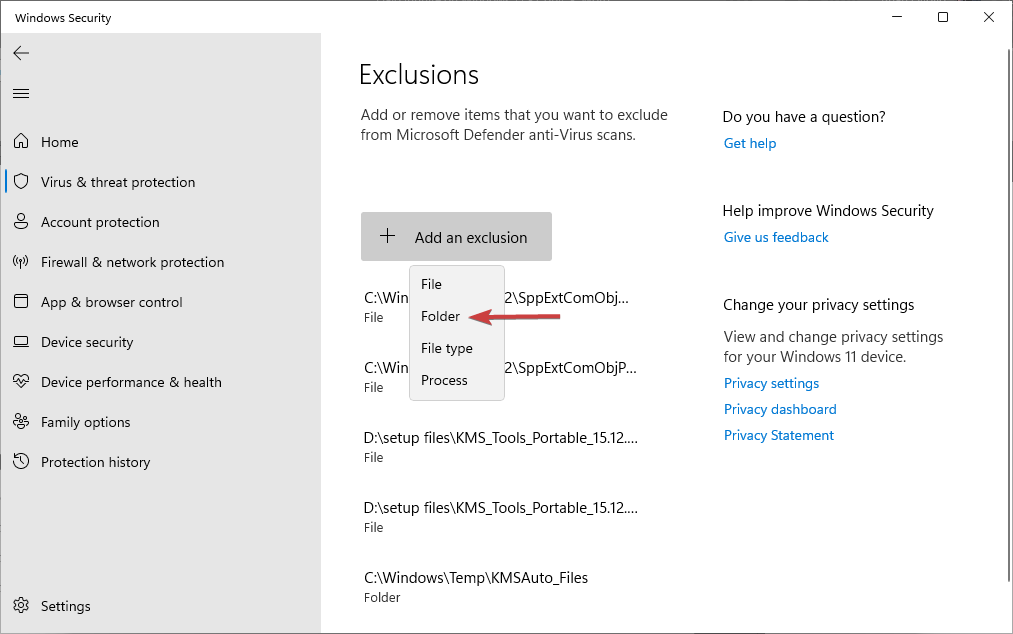Choose Folder from the exclusion dropdown
Viewport: 1013px width, 634px height.
(457, 316)
